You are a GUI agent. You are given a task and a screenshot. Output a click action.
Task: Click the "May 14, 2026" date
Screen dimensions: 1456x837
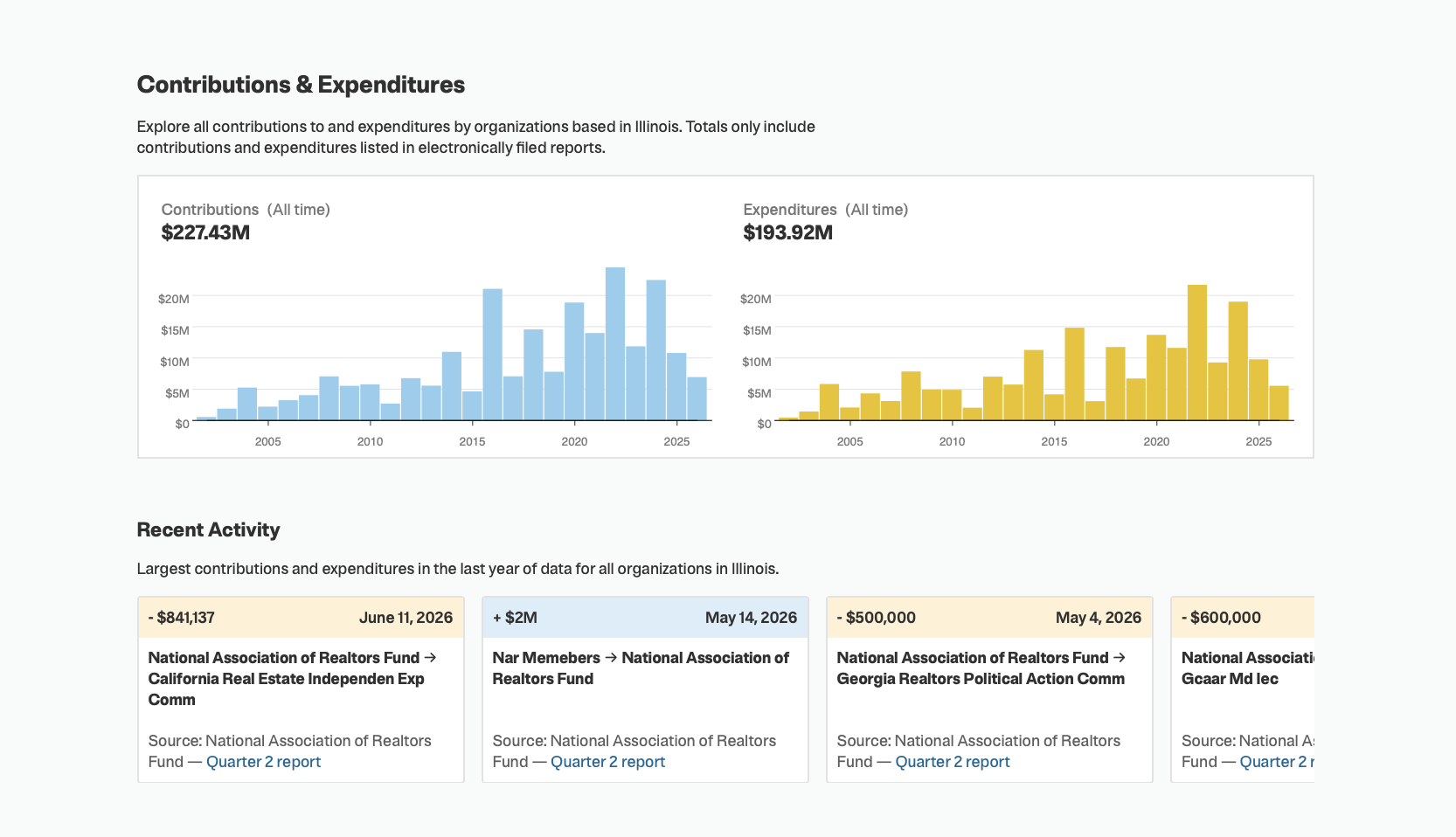[751, 618]
